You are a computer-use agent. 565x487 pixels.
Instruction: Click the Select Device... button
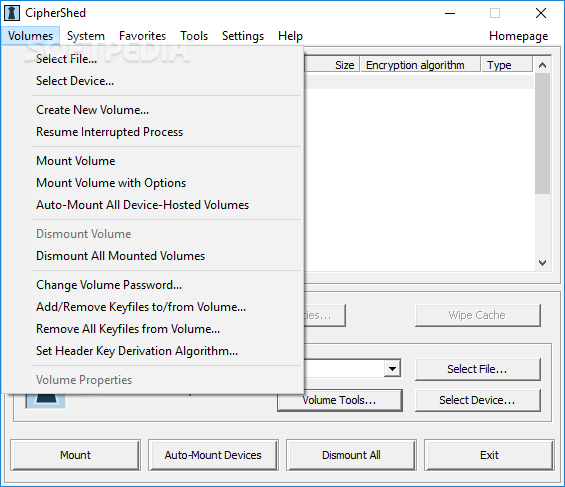[x=477, y=400]
